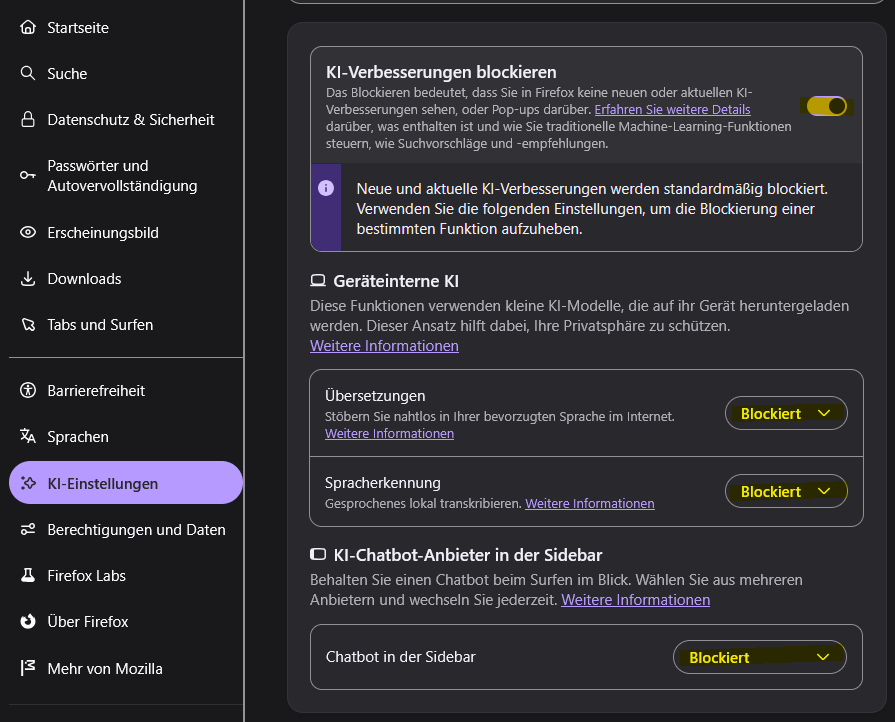Click the Startseite house icon
The height and width of the screenshot is (722, 895).
click(28, 27)
